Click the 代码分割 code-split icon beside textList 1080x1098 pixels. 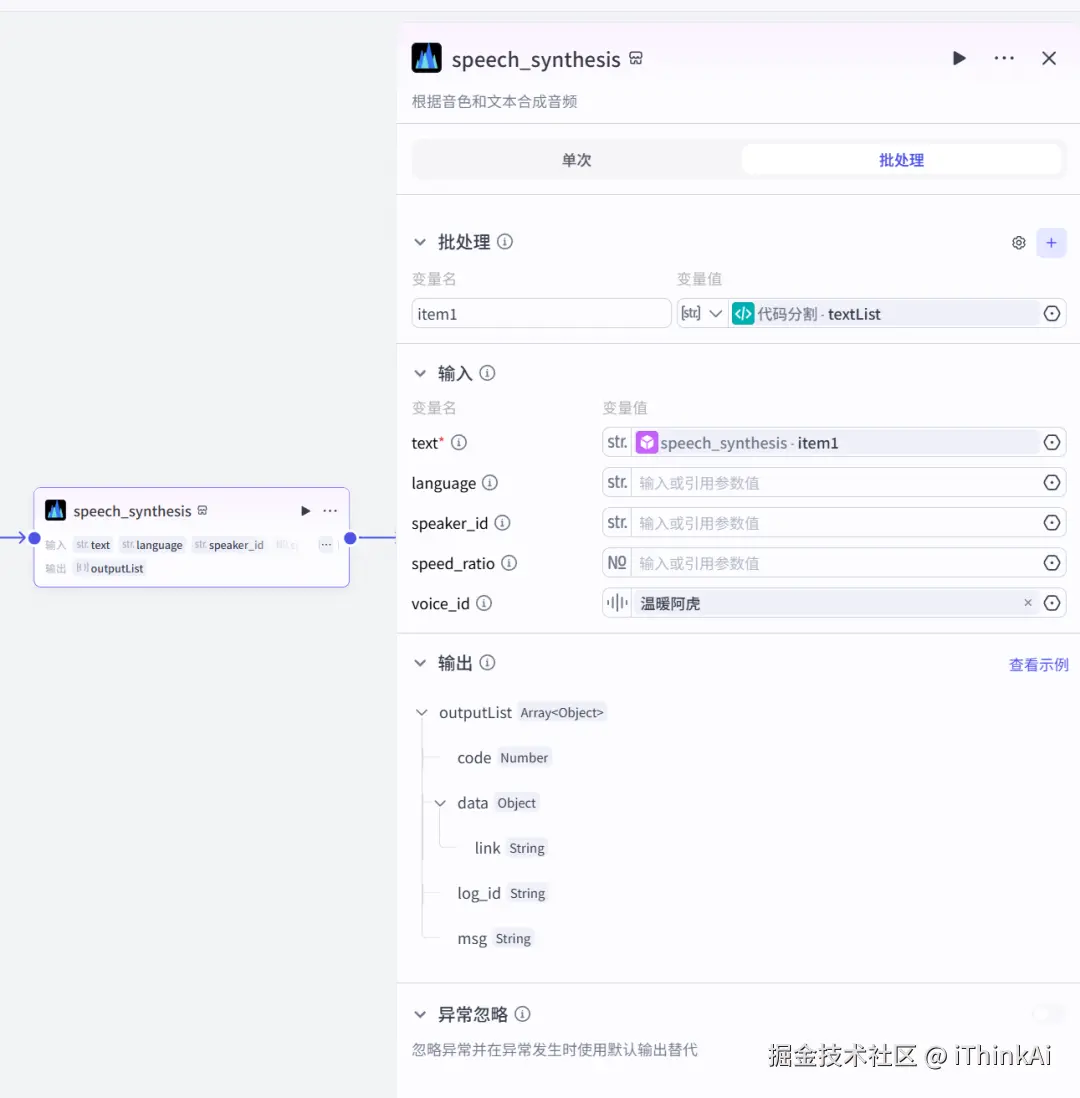[742, 313]
